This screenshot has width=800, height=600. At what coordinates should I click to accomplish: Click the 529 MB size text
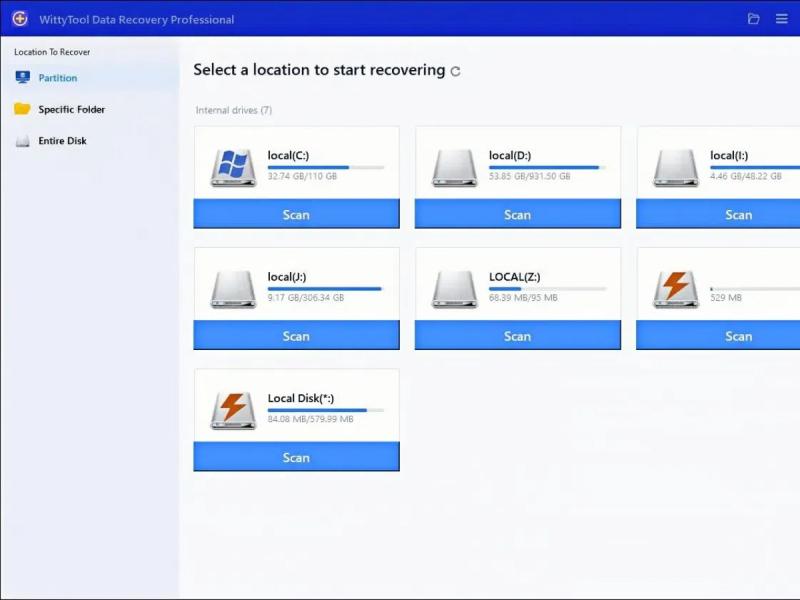click(726, 297)
